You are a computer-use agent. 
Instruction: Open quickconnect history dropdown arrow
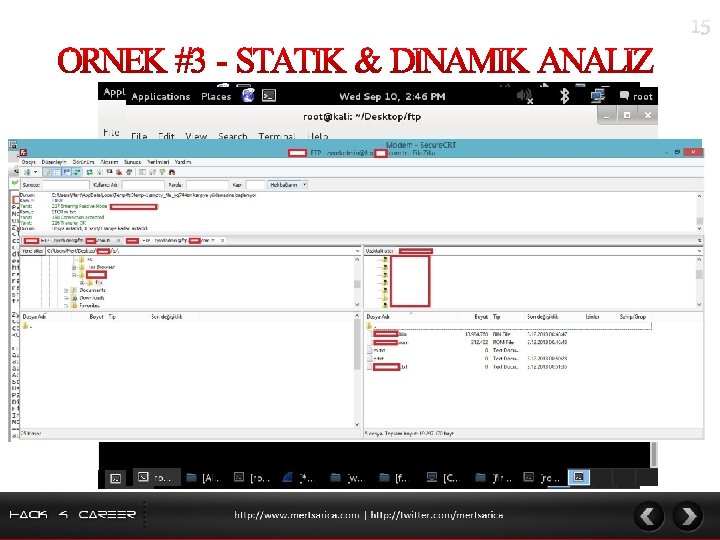point(304,185)
